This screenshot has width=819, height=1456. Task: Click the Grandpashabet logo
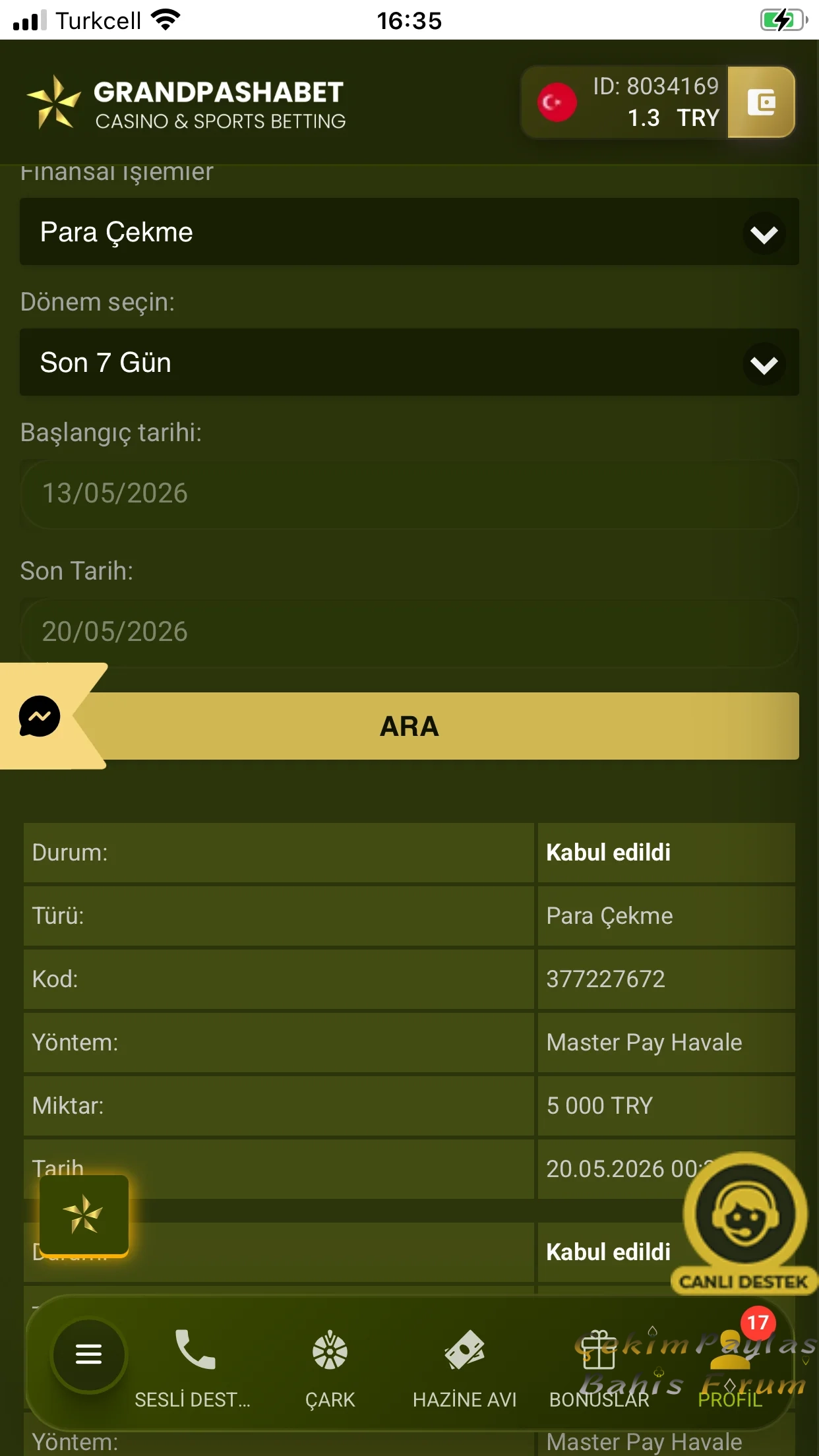tap(186, 103)
